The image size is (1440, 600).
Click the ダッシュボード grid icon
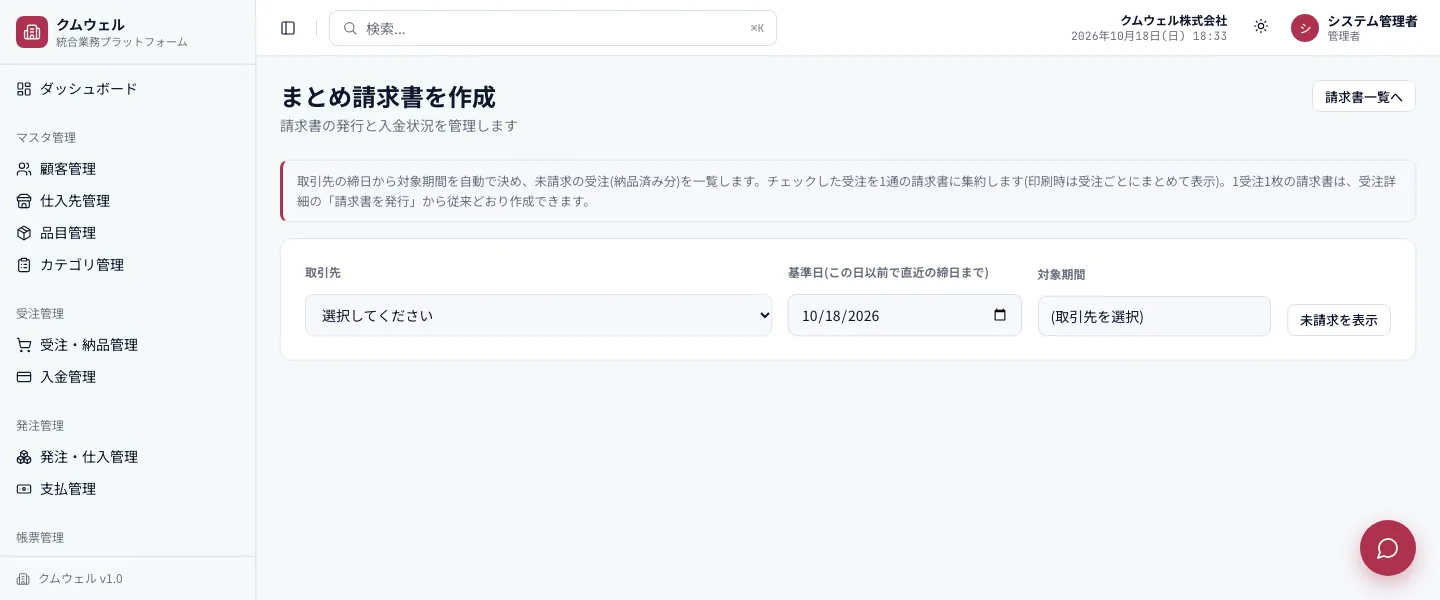click(24, 89)
